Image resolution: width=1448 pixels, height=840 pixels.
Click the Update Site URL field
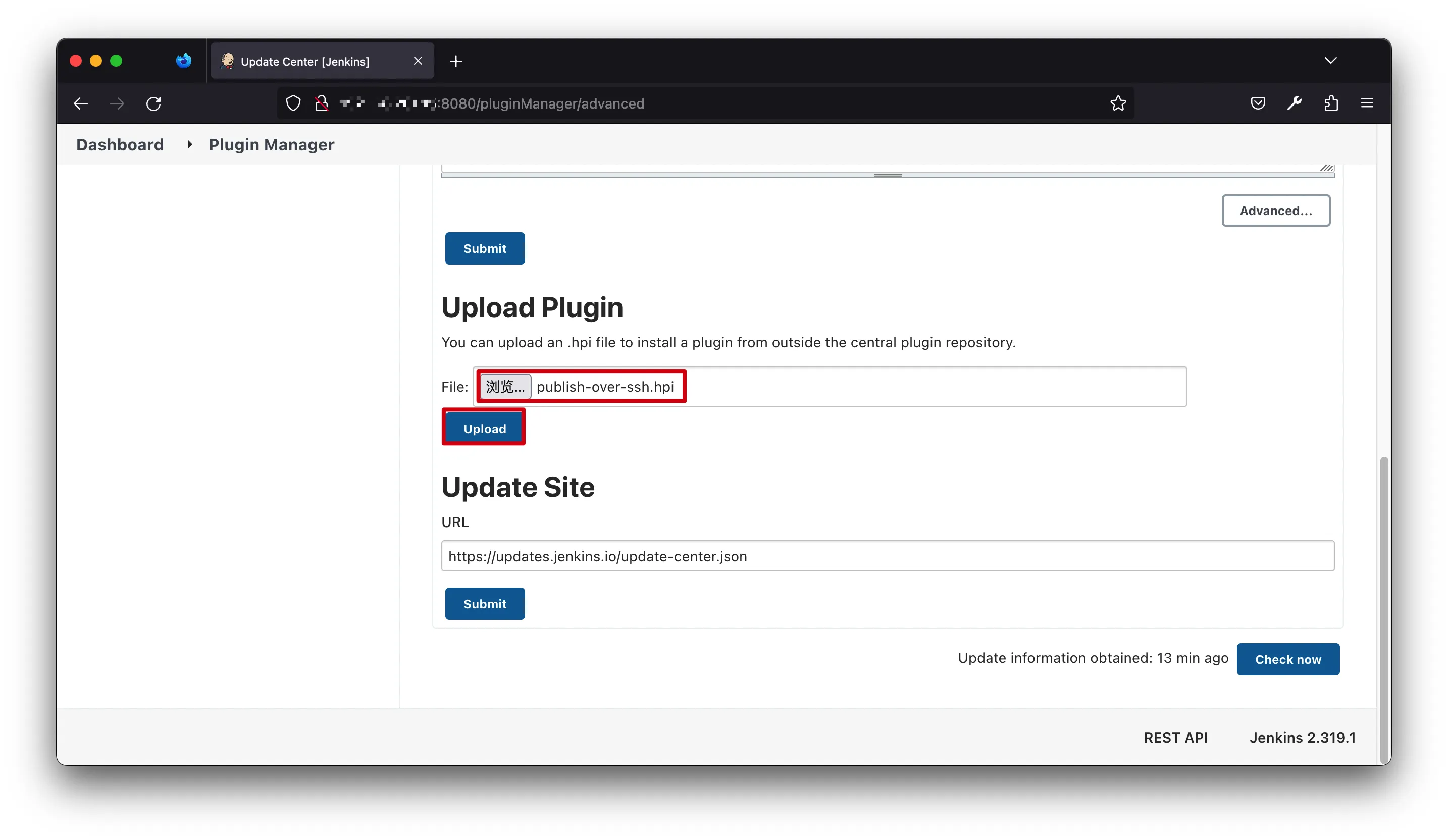click(x=887, y=556)
